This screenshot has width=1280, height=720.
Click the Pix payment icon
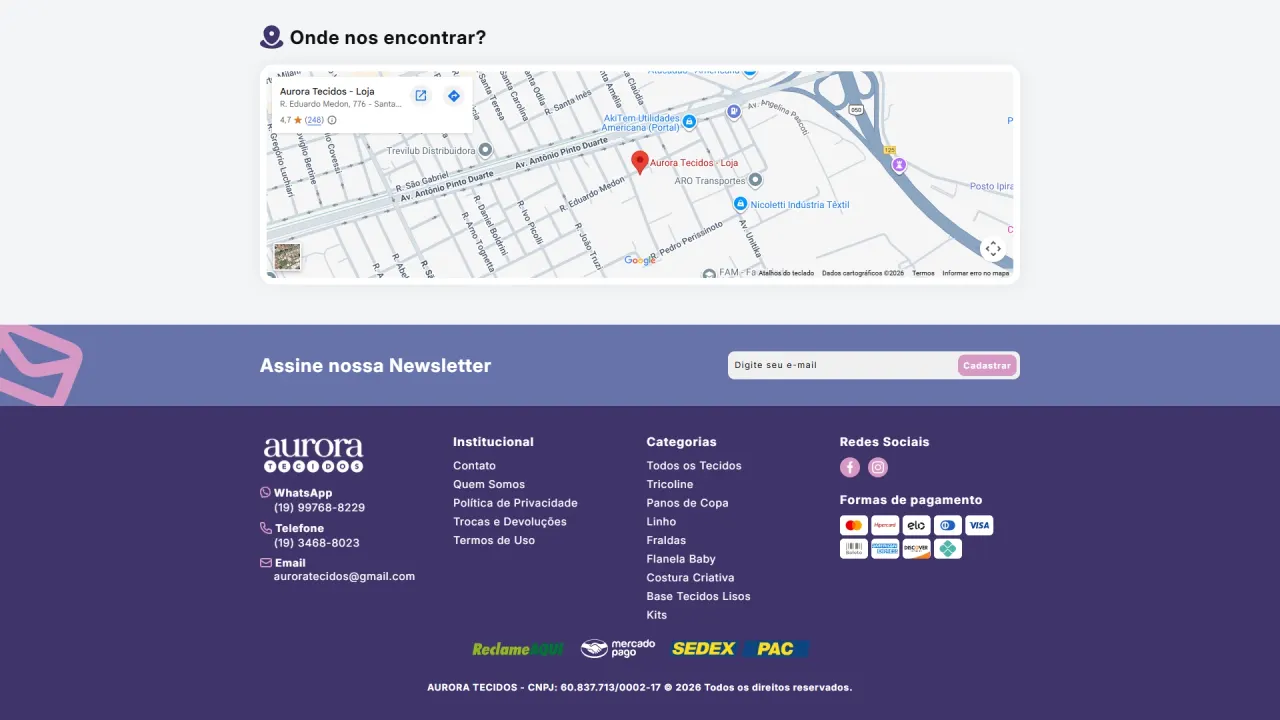pos(948,549)
